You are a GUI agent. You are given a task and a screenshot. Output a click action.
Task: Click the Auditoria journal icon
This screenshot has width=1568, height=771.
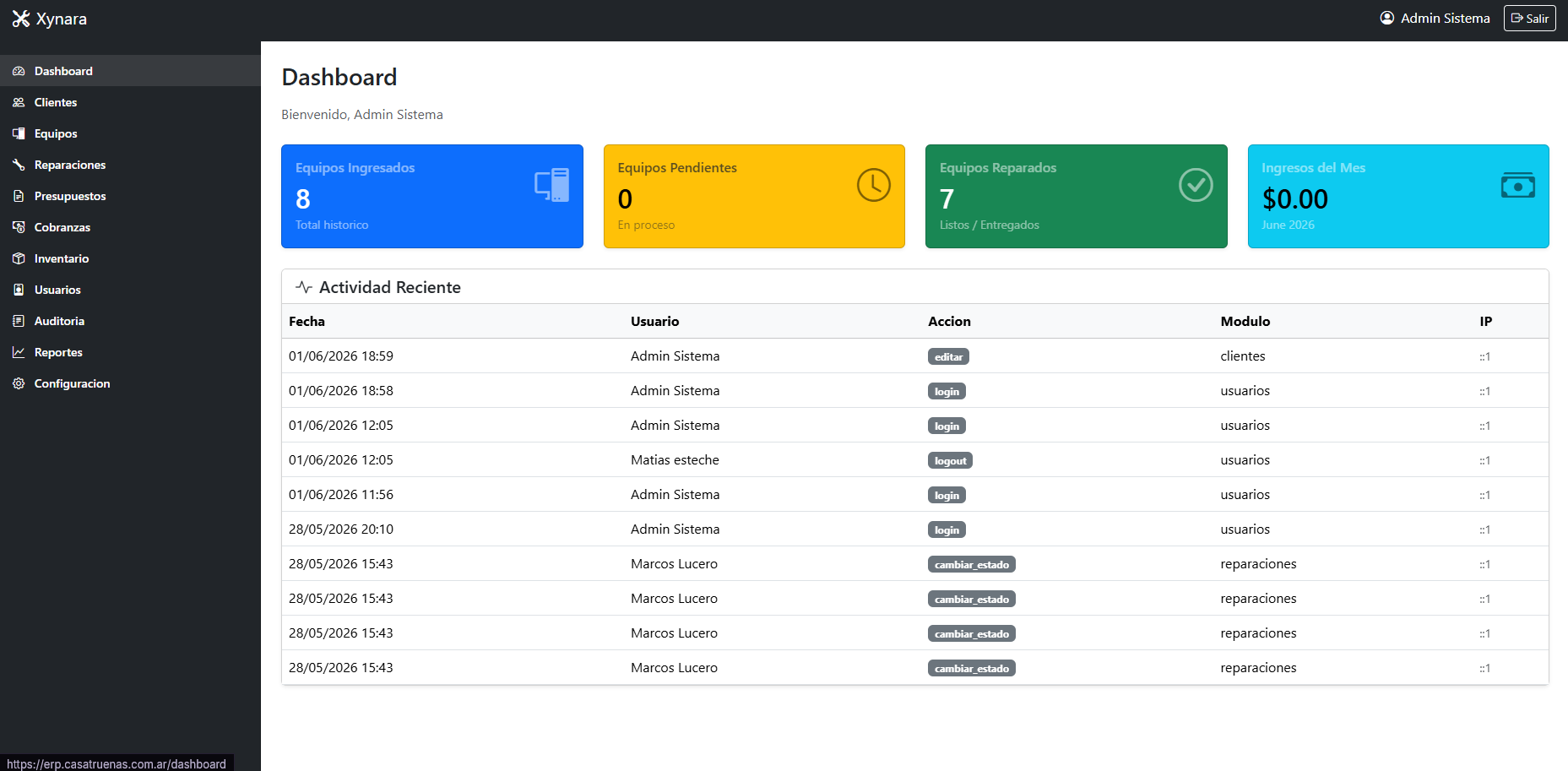point(19,321)
